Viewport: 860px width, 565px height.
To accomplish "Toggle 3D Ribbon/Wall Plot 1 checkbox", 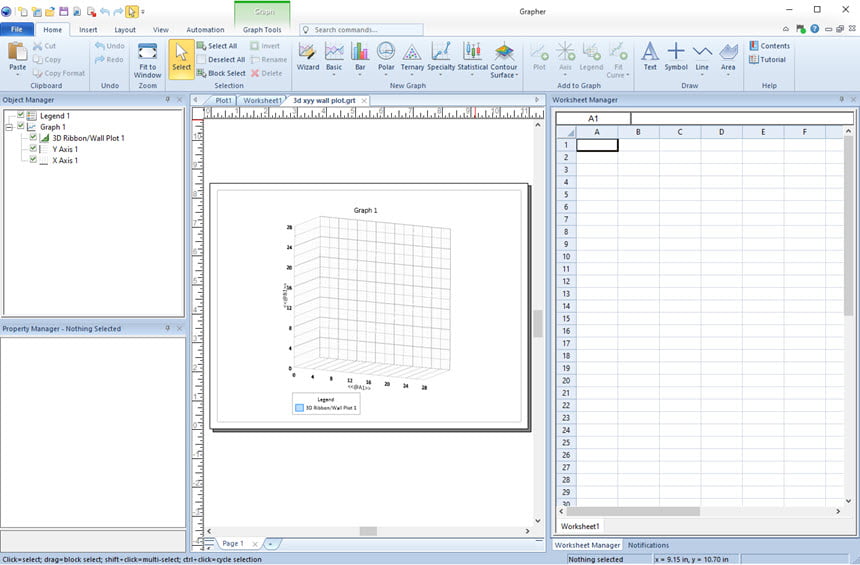I will [33, 137].
